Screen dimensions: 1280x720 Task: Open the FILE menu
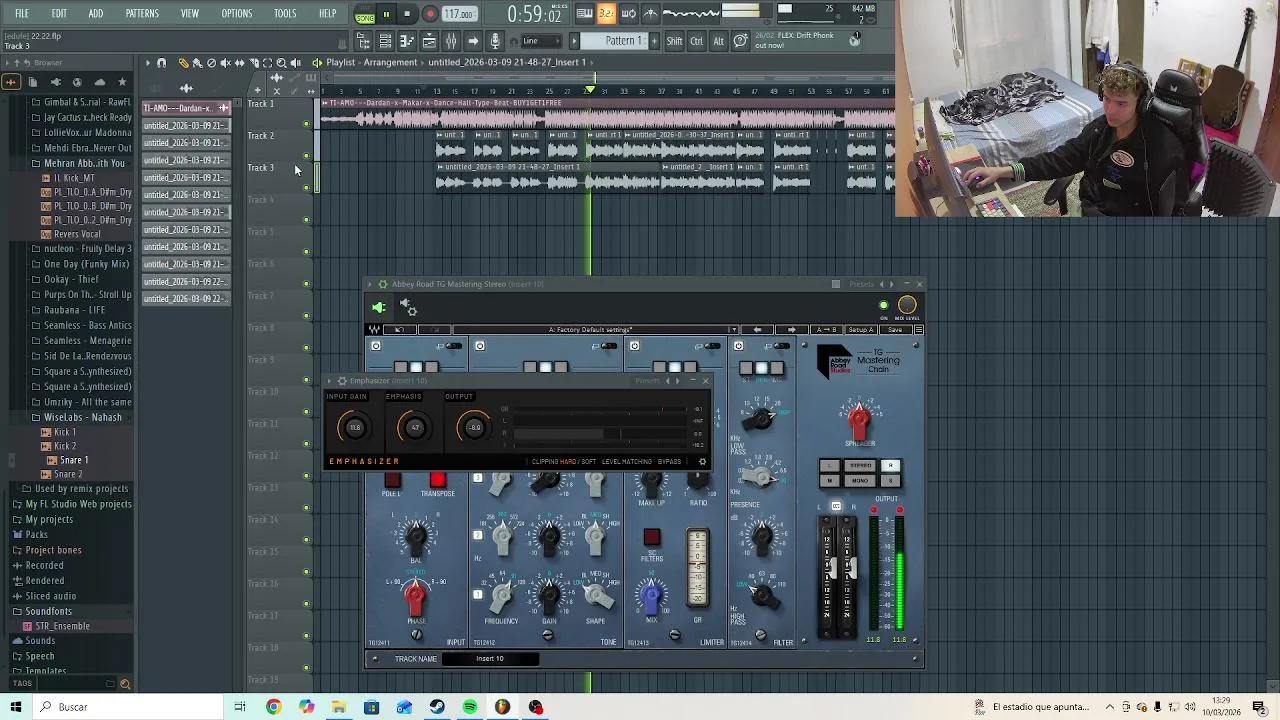[x=21, y=14]
